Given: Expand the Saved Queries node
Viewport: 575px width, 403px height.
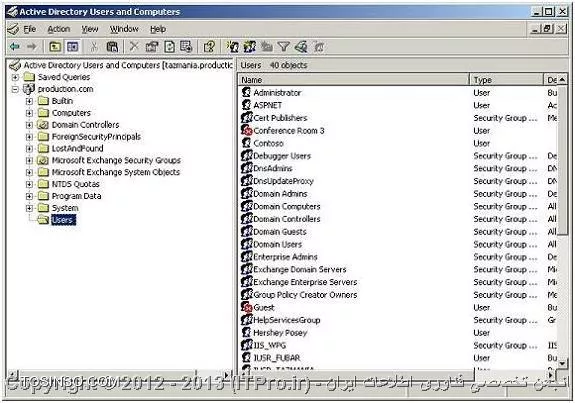Looking at the screenshot, I should pos(15,77).
